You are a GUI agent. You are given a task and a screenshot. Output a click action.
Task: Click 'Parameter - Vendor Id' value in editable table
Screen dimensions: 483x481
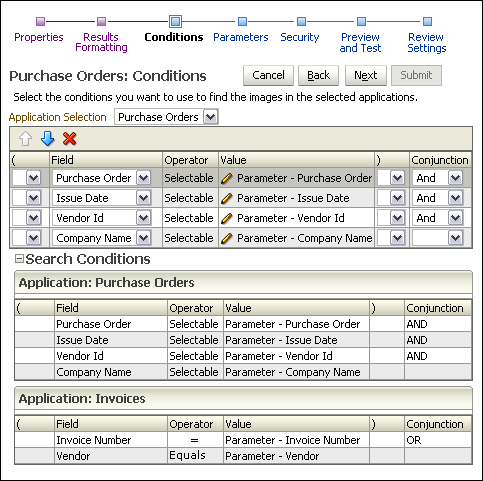(291, 218)
